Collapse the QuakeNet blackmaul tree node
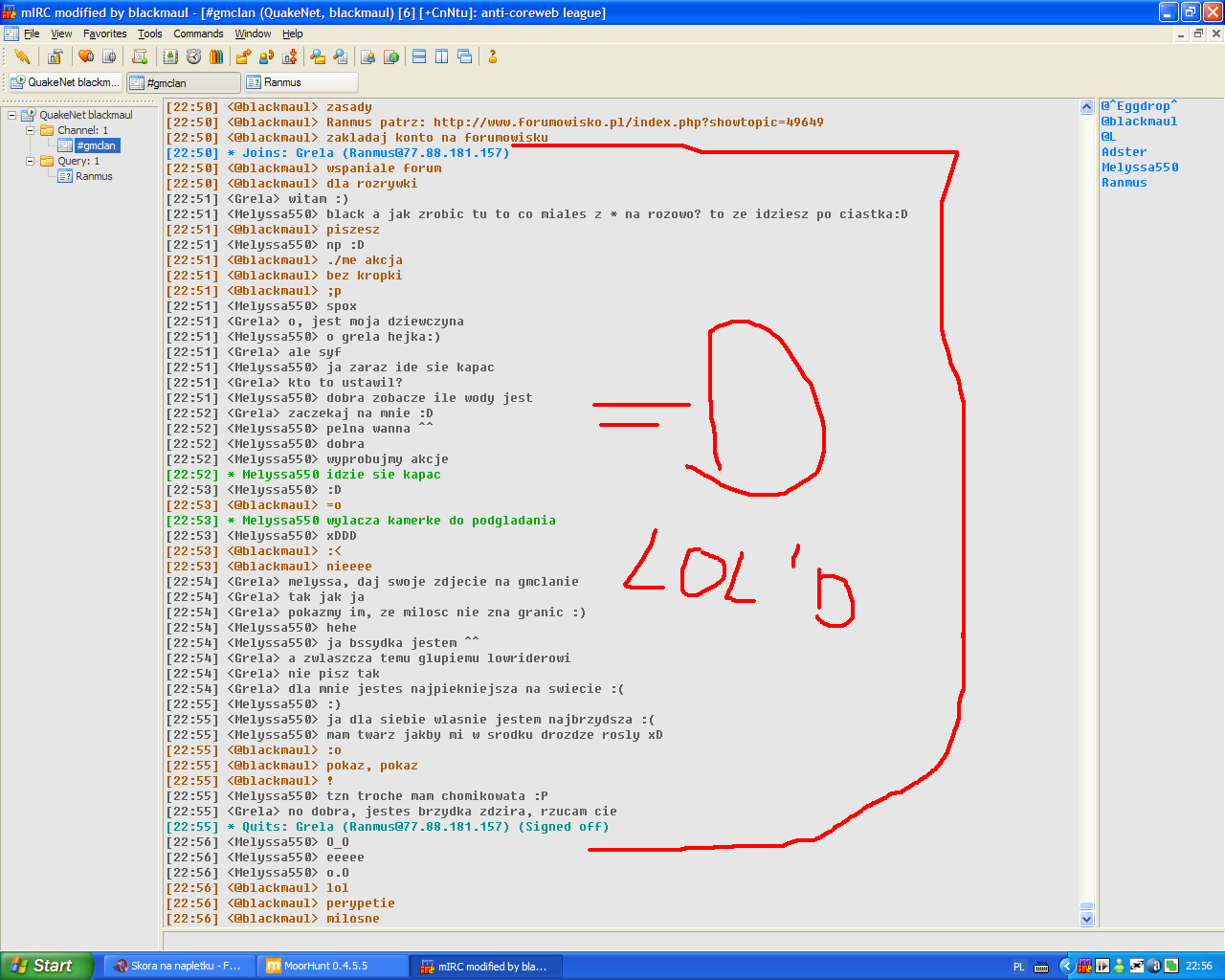The image size is (1225, 980). click(12, 115)
